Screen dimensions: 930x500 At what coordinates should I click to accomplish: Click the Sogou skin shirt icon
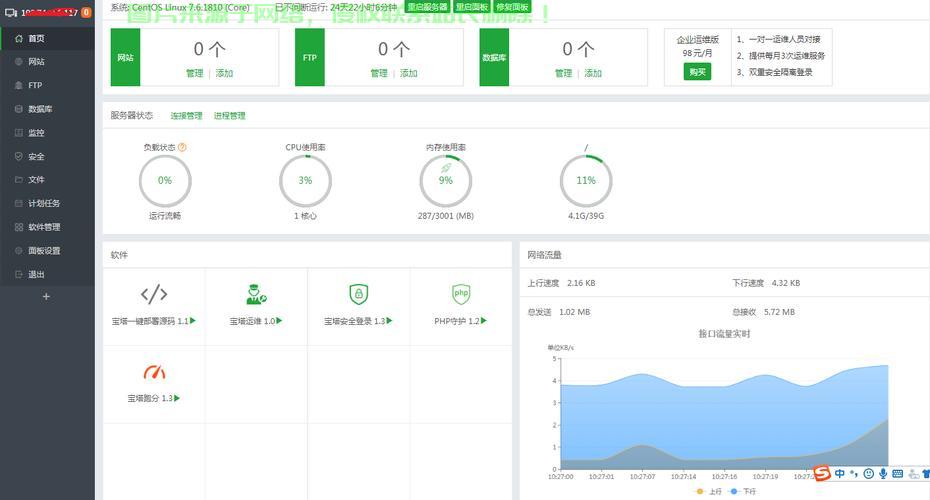(x=926, y=473)
